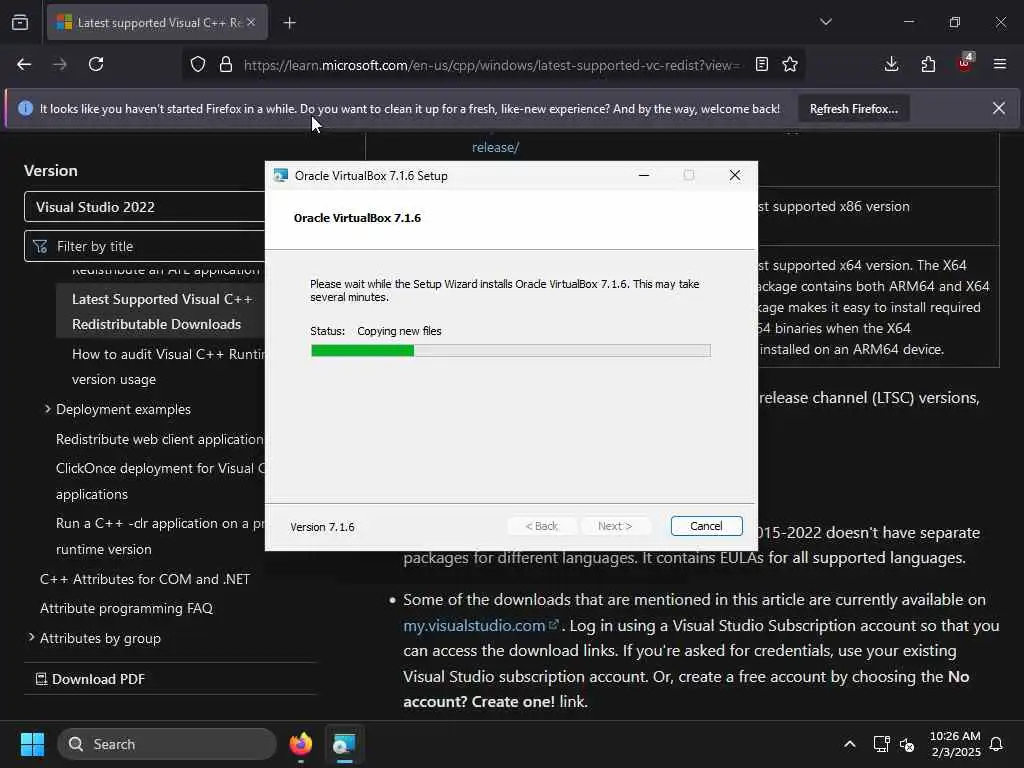Image resolution: width=1024 pixels, height=768 pixels.
Task: Open C++ Attributes for COM and .NET
Action: pyautogui.click(x=145, y=579)
